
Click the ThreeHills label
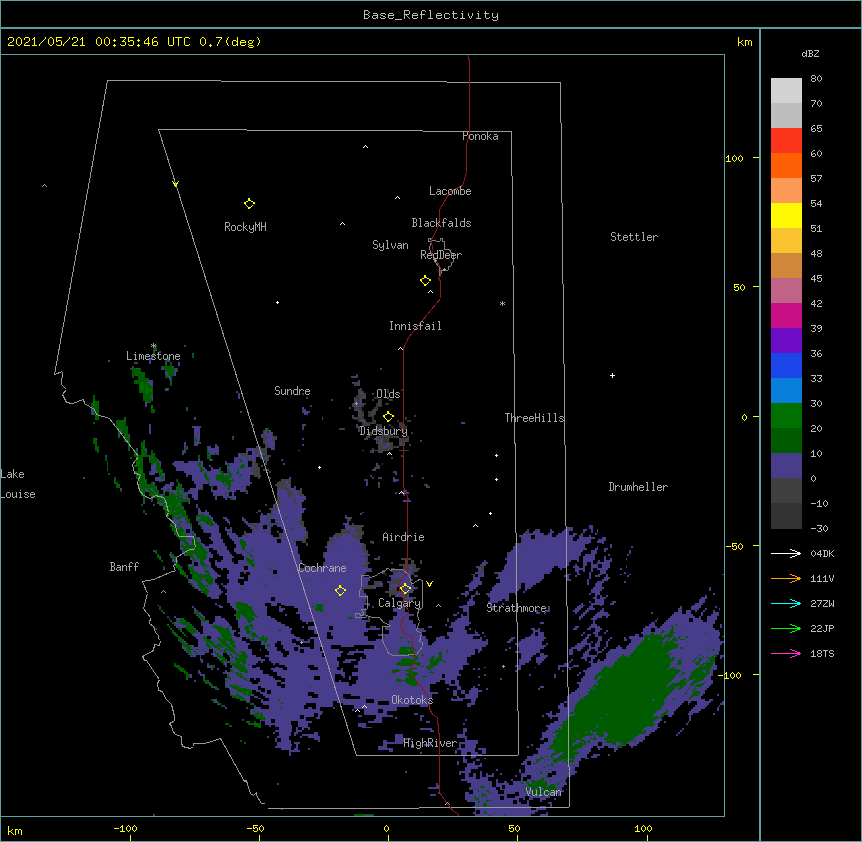pyautogui.click(x=534, y=418)
